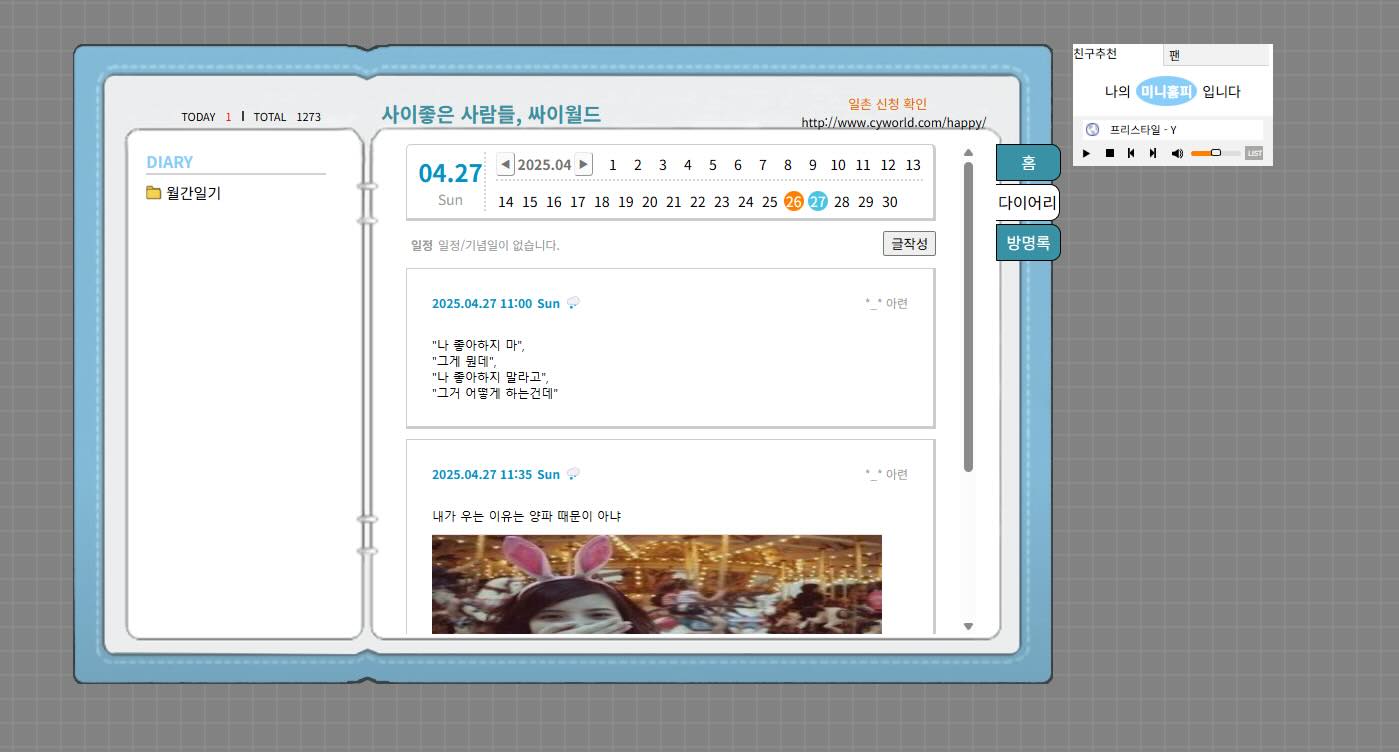Open the 방명록 tab
1399x752 pixels.
[x=1028, y=242]
